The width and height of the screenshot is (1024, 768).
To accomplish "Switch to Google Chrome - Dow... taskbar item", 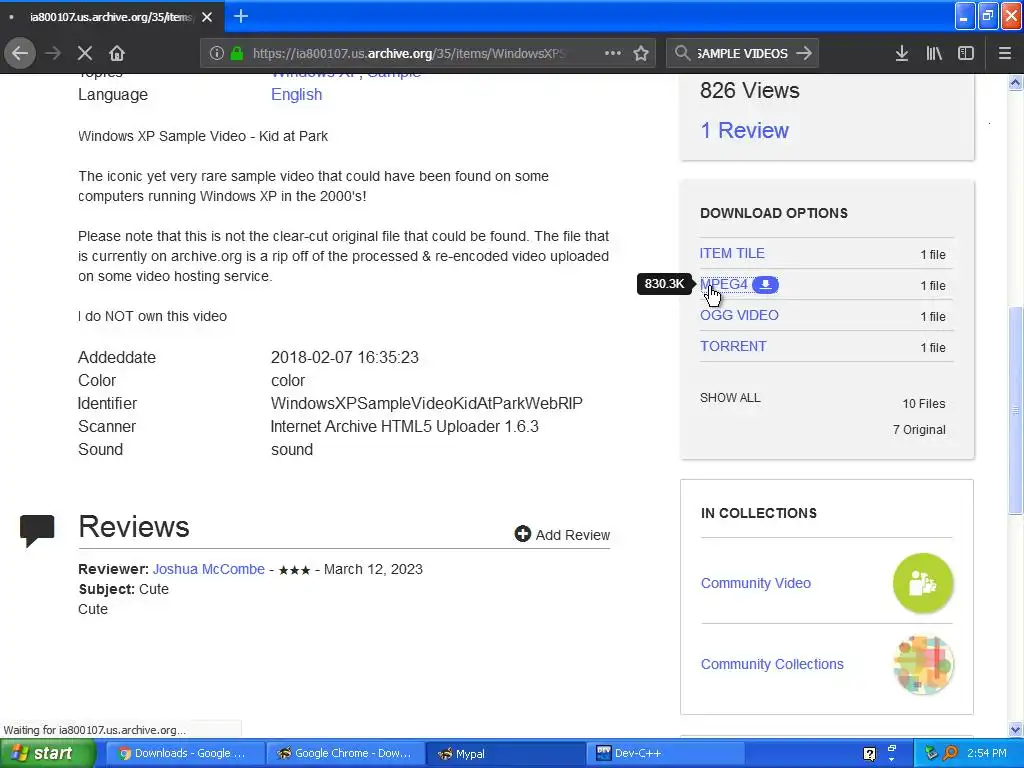I will point(345,754).
